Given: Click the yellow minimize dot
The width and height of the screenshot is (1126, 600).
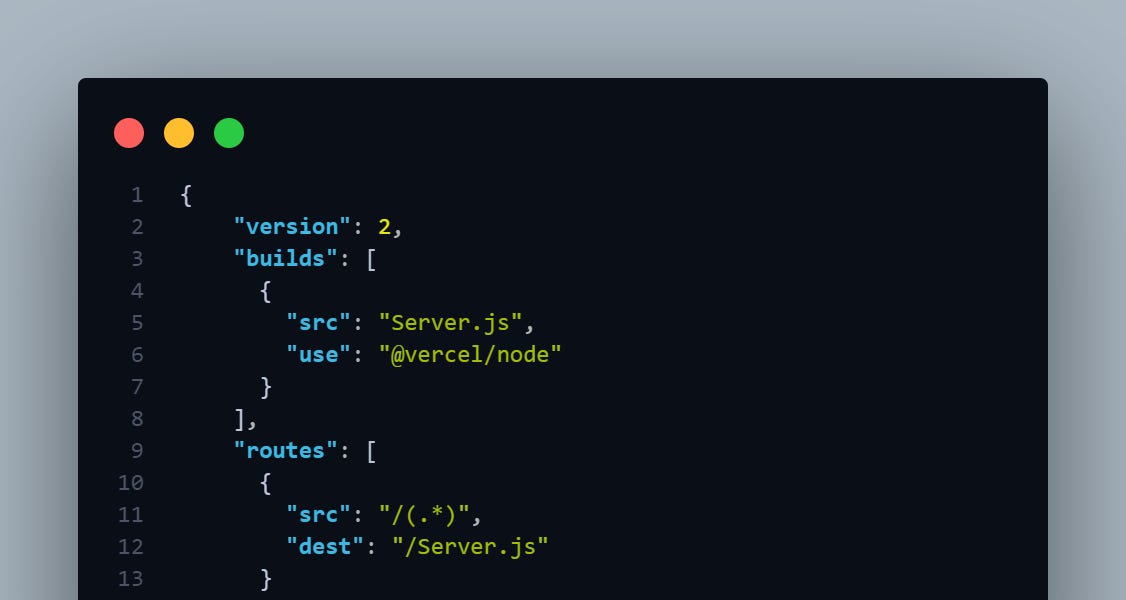Looking at the screenshot, I should coord(179,133).
